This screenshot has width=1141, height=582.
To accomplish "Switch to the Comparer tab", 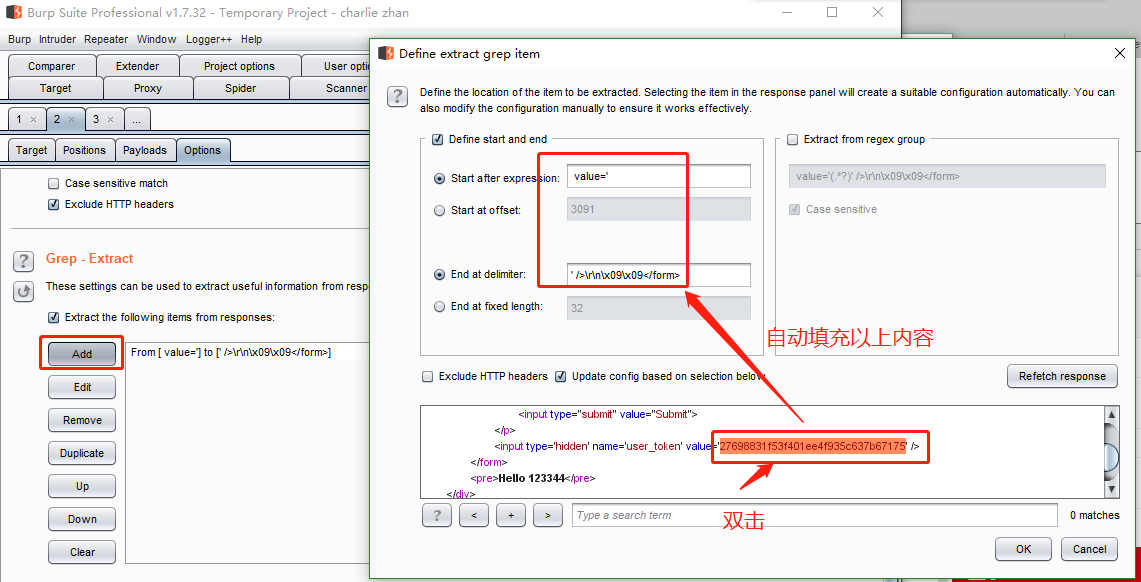I will click(52, 66).
